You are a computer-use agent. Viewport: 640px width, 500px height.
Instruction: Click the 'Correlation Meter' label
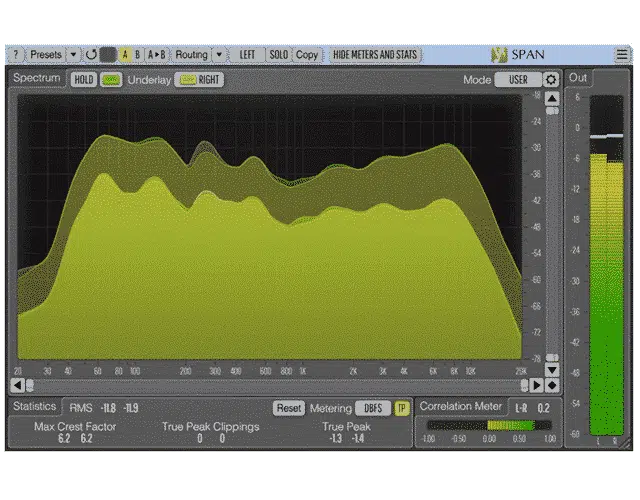pos(461,406)
